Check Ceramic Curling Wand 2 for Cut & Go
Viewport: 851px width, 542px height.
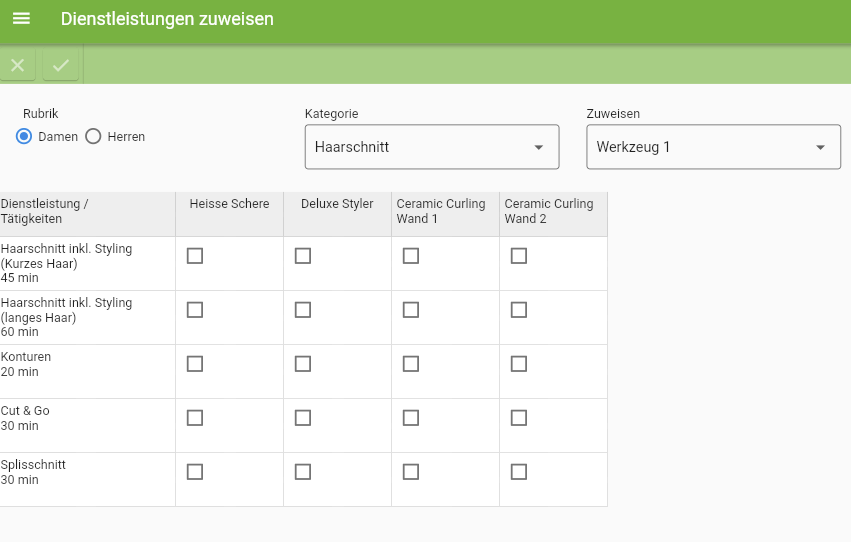(x=519, y=418)
